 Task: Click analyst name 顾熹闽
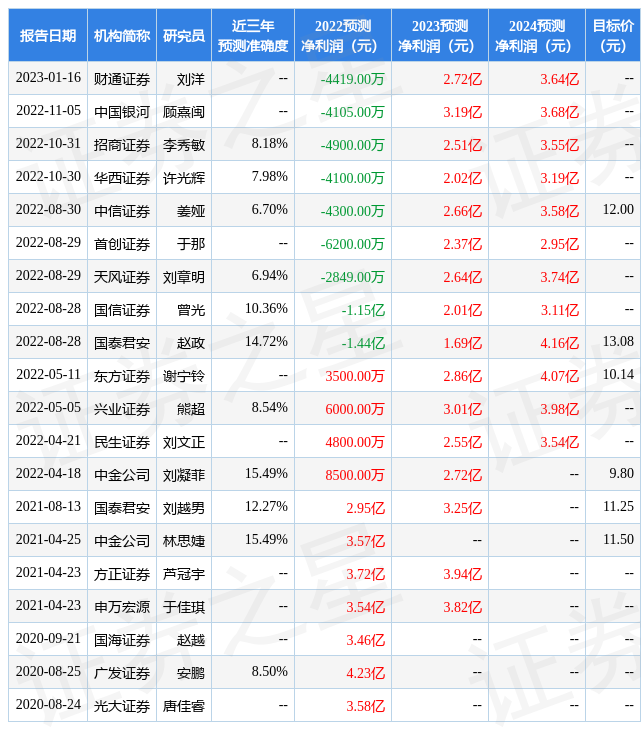click(184, 112)
